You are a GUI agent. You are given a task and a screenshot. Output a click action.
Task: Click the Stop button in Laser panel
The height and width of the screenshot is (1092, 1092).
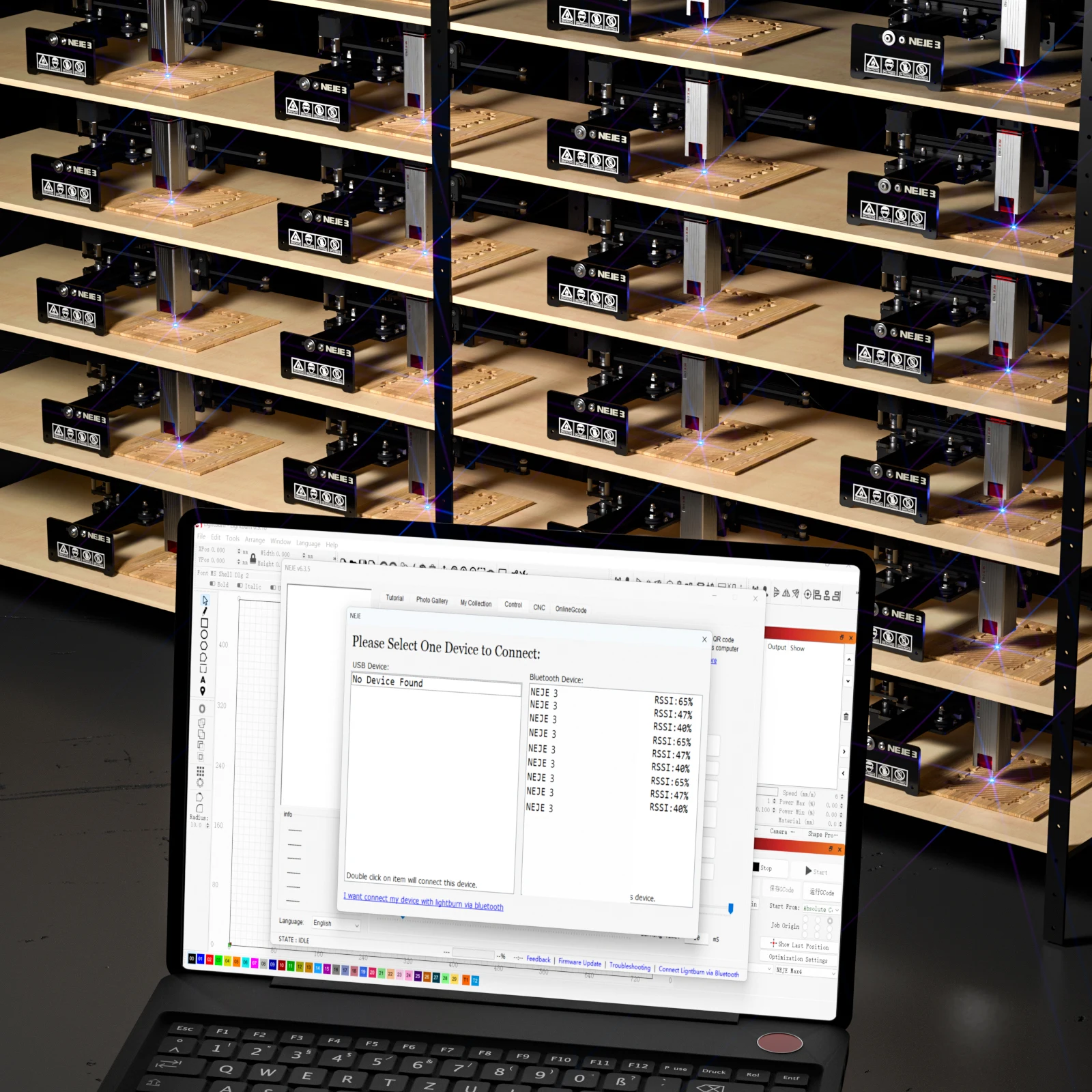(770, 868)
